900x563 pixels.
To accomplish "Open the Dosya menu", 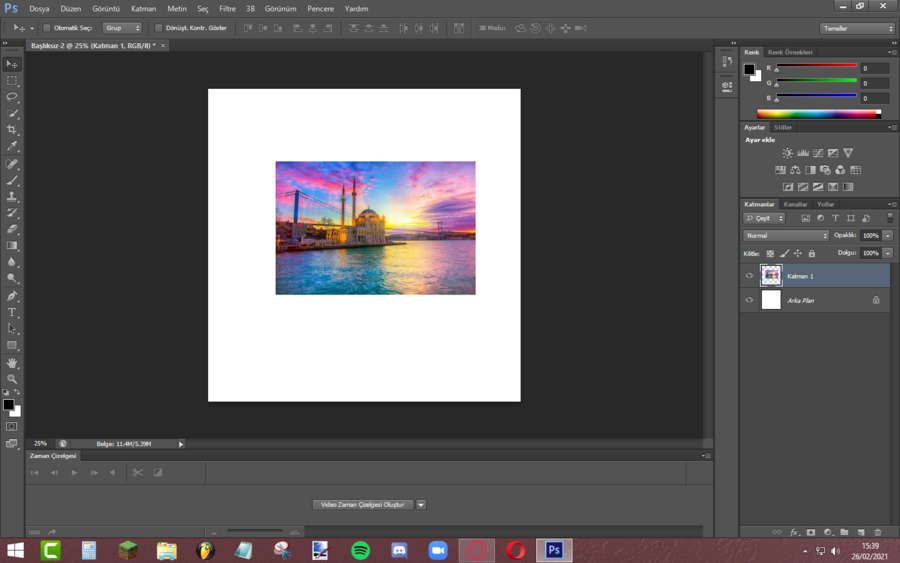I will tap(39, 9).
